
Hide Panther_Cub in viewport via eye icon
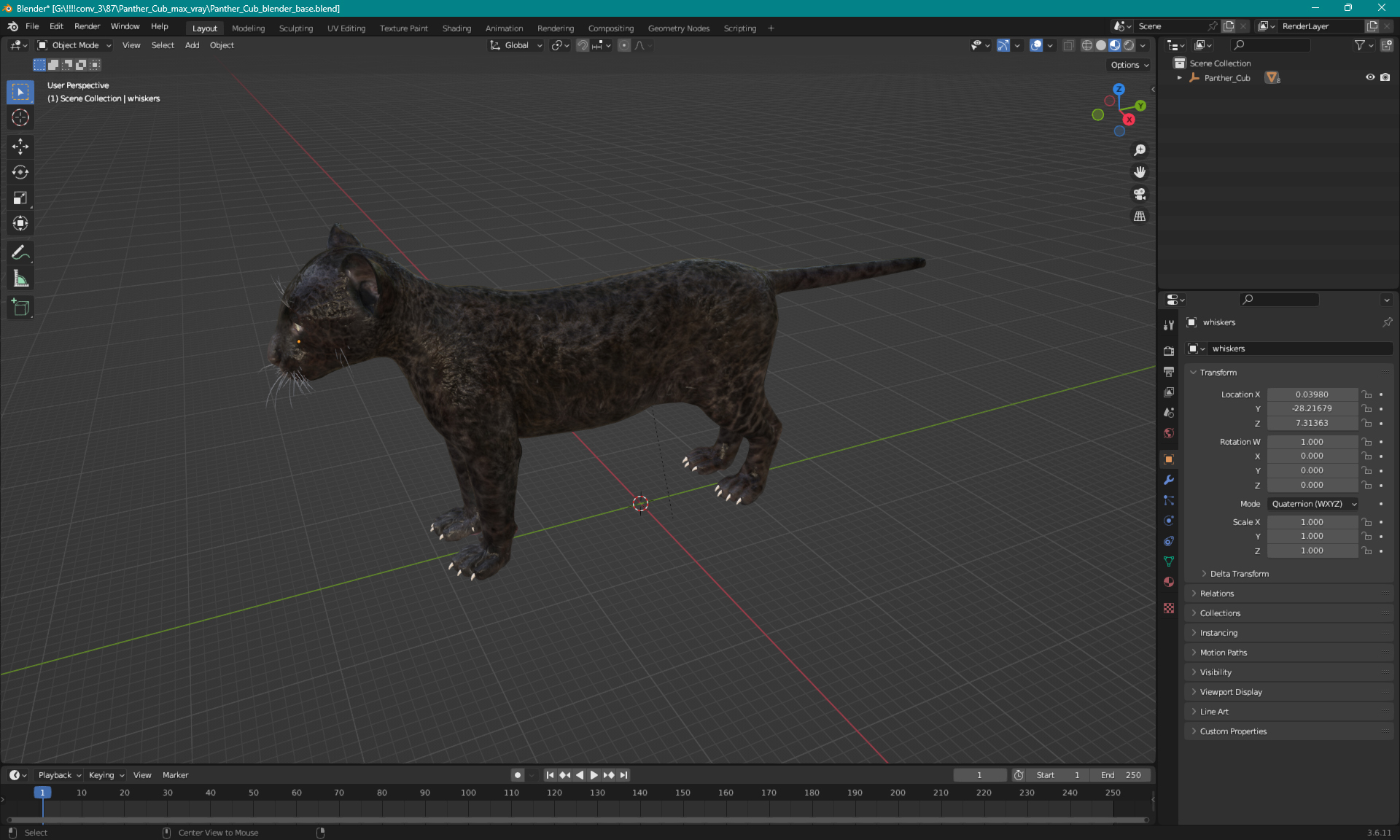(1370, 77)
